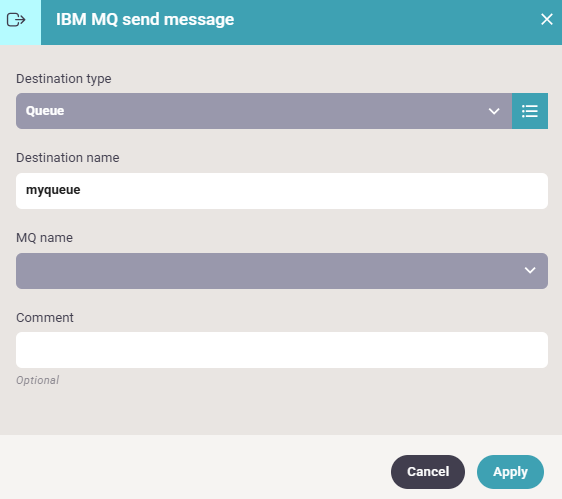The width and height of the screenshot is (562, 499).
Task: Open the empty MQ name dropdown
Action: pos(282,271)
